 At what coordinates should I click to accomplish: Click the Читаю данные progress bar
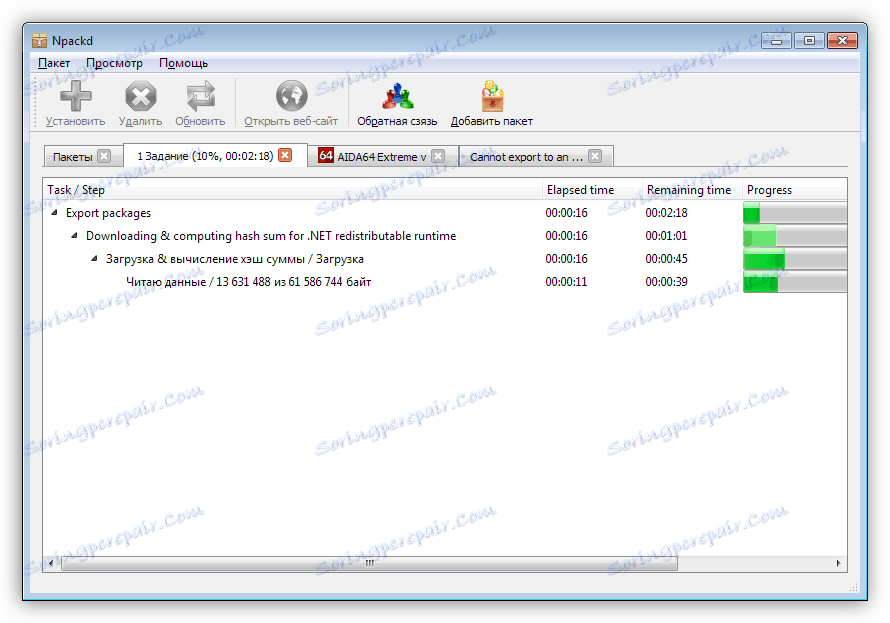[795, 282]
